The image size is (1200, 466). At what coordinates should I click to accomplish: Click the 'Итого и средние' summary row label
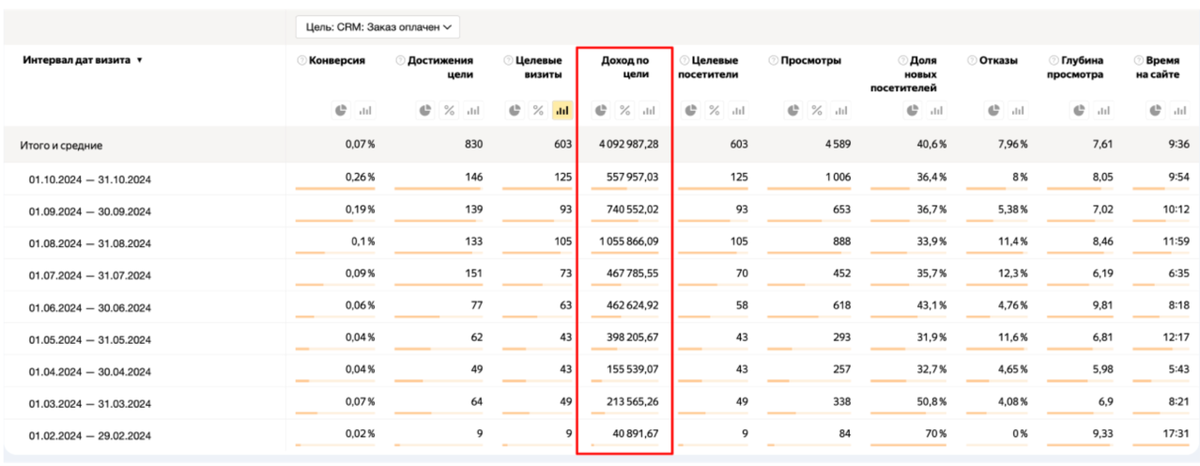pyautogui.click(x=62, y=144)
